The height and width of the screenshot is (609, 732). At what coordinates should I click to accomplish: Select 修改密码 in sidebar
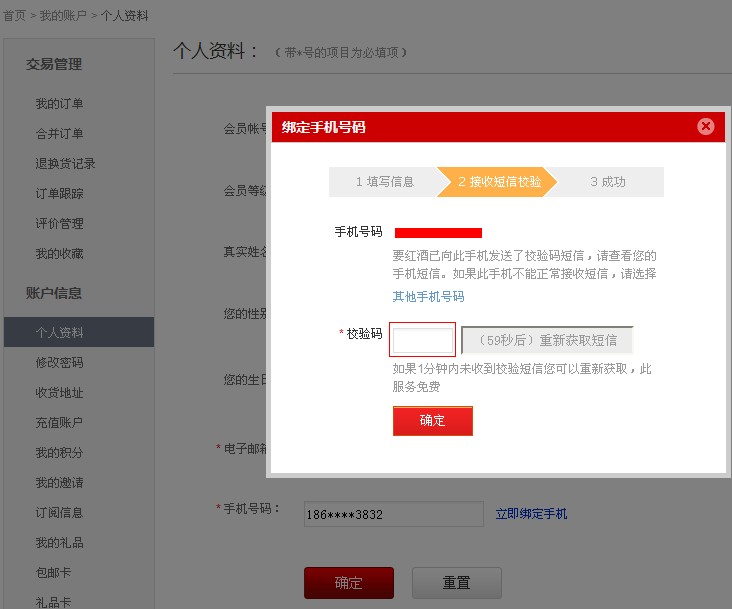[60, 363]
